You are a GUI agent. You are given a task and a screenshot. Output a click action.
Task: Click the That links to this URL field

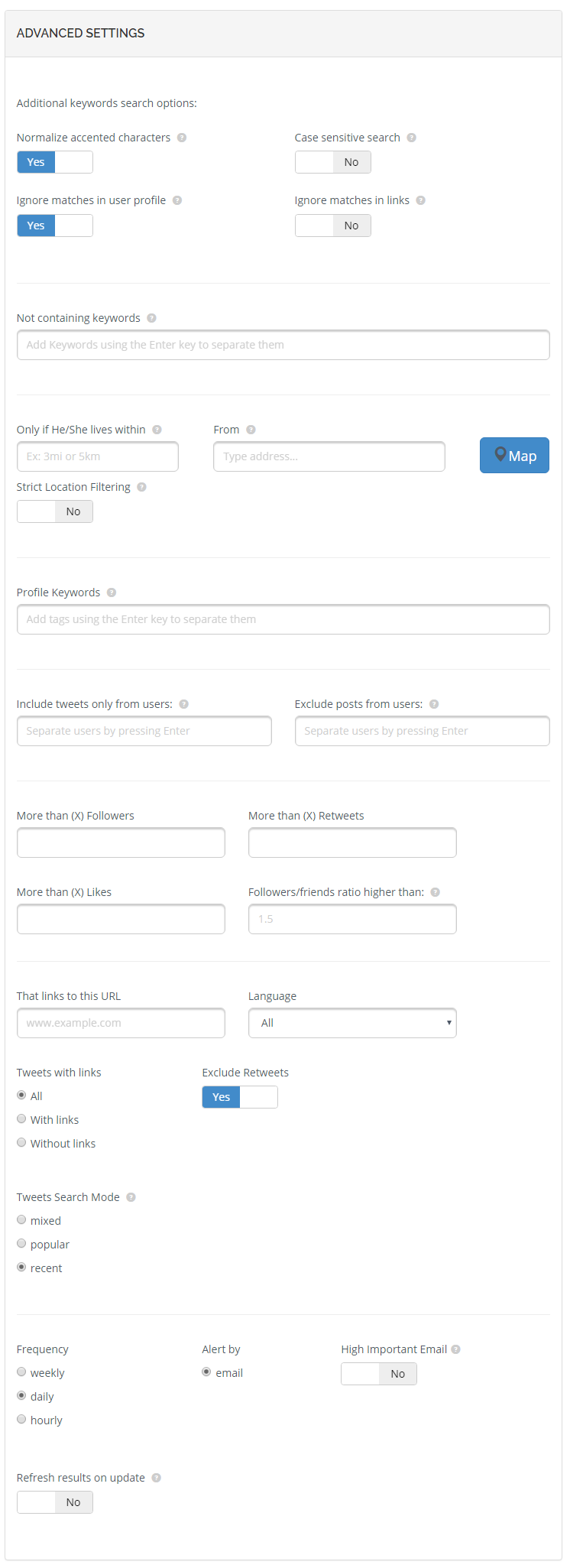pos(121,1023)
